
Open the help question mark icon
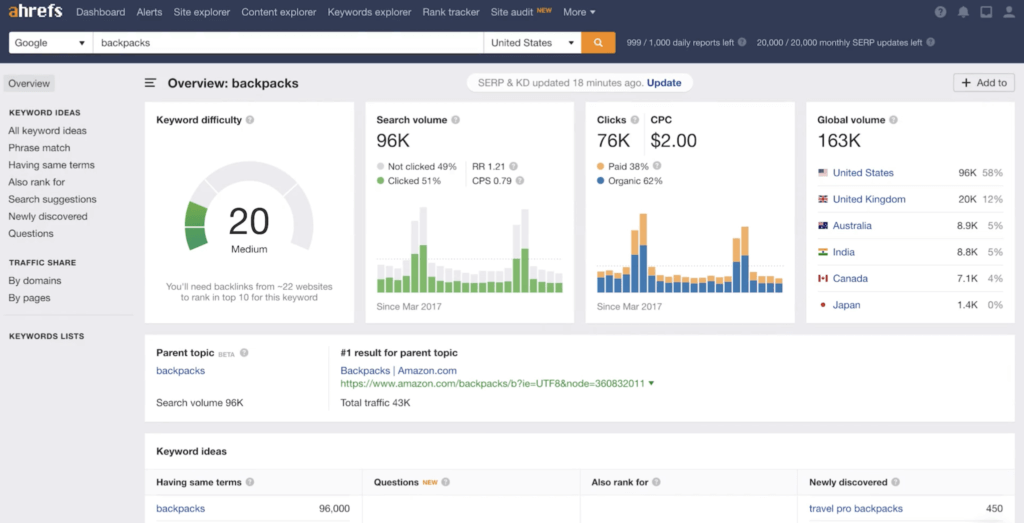(x=940, y=12)
